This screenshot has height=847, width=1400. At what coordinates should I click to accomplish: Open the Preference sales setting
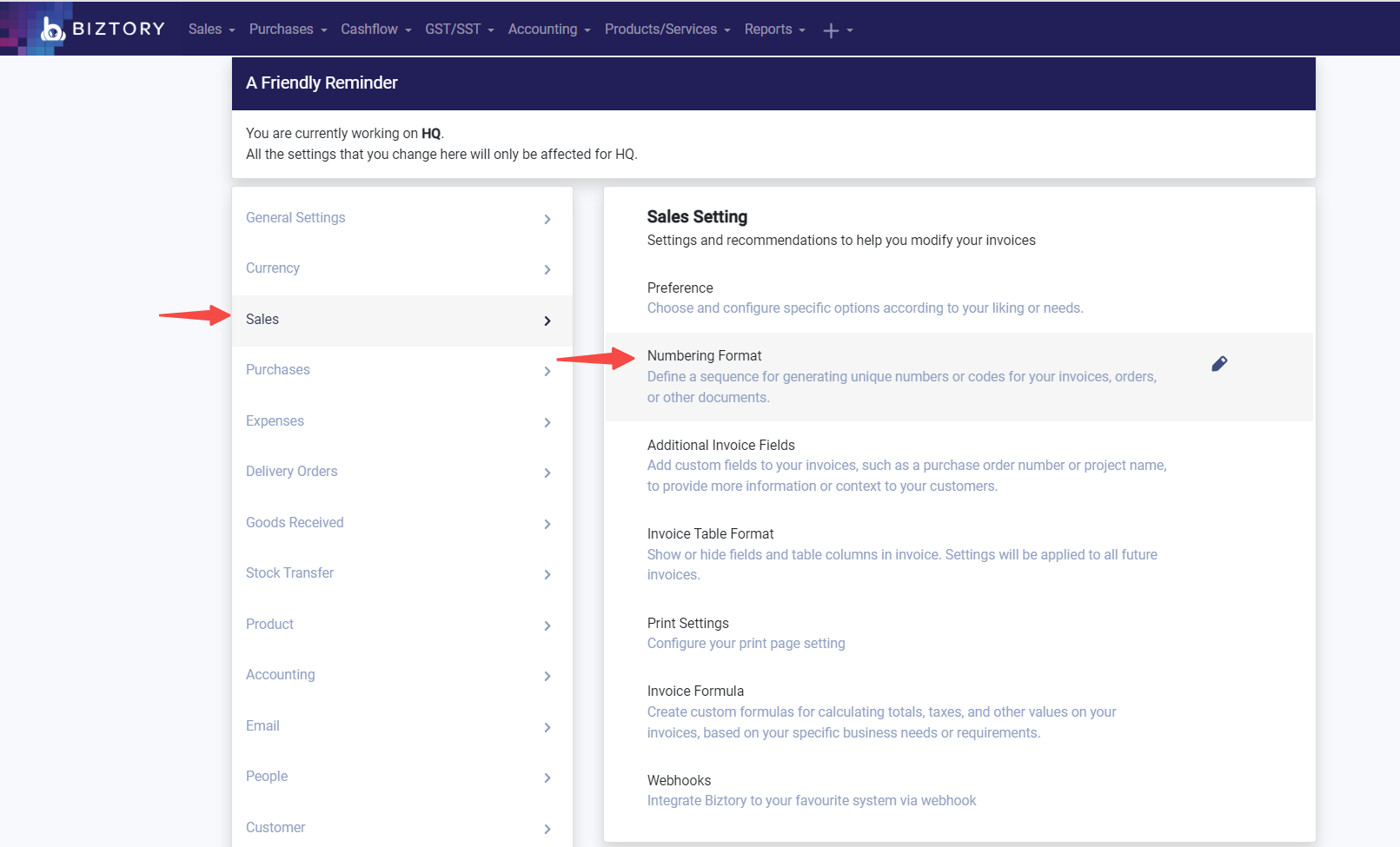pyautogui.click(x=680, y=288)
